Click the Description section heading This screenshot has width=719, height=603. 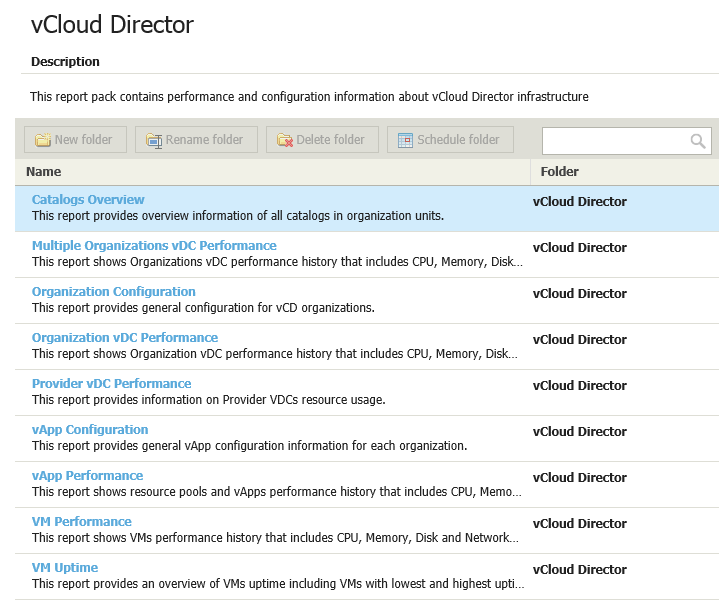(x=65, y=61)
